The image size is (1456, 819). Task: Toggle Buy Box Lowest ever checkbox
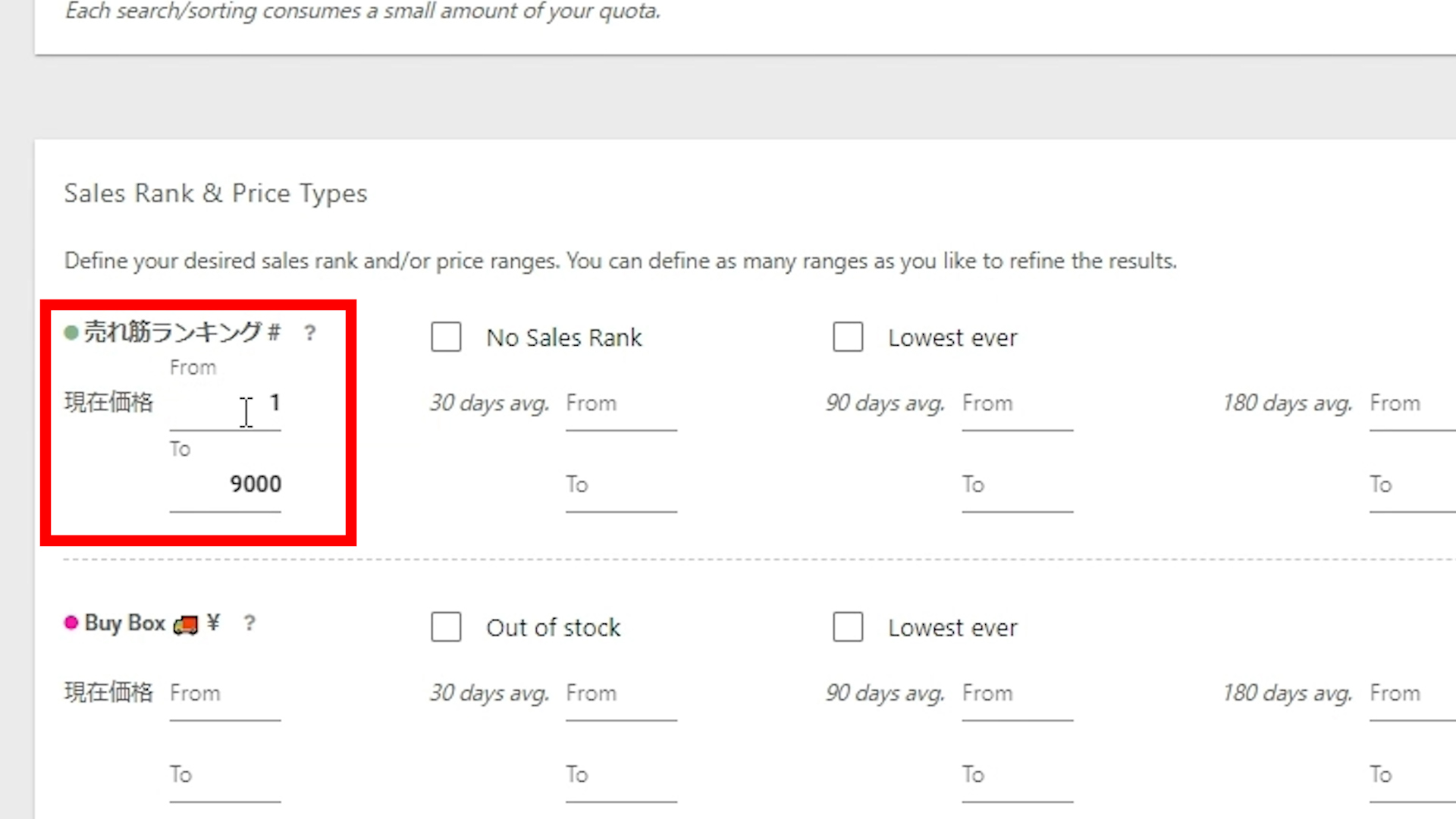848,627
